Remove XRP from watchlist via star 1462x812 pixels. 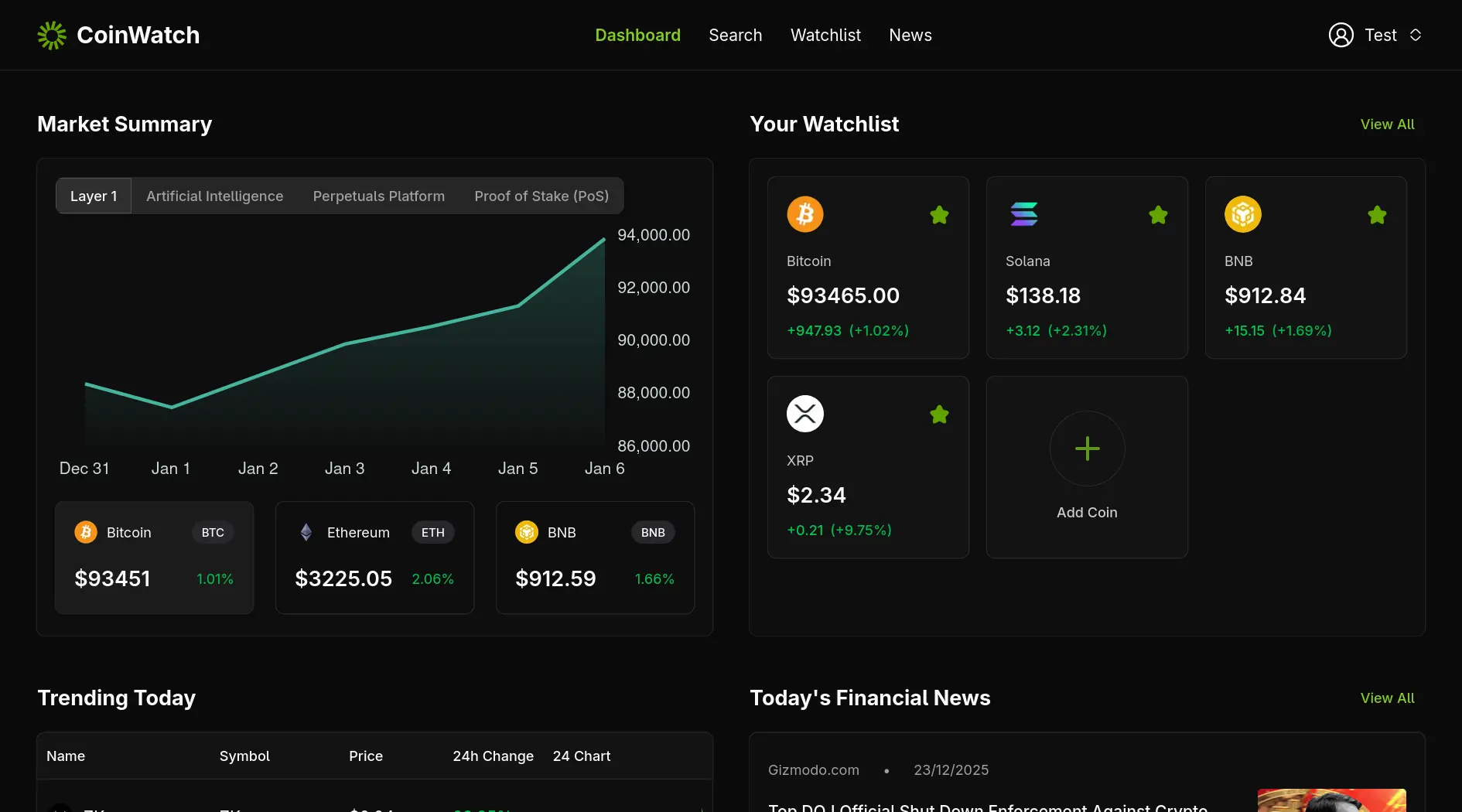coord(939,415)
